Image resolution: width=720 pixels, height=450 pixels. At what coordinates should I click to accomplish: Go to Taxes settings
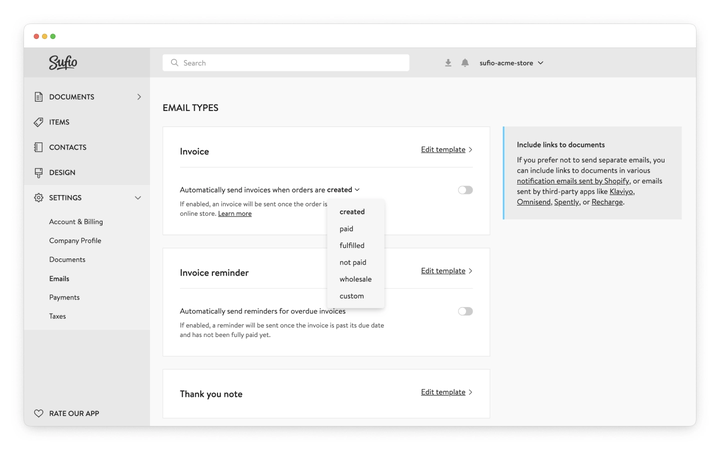pyautogui.click(x=57, y=316)
